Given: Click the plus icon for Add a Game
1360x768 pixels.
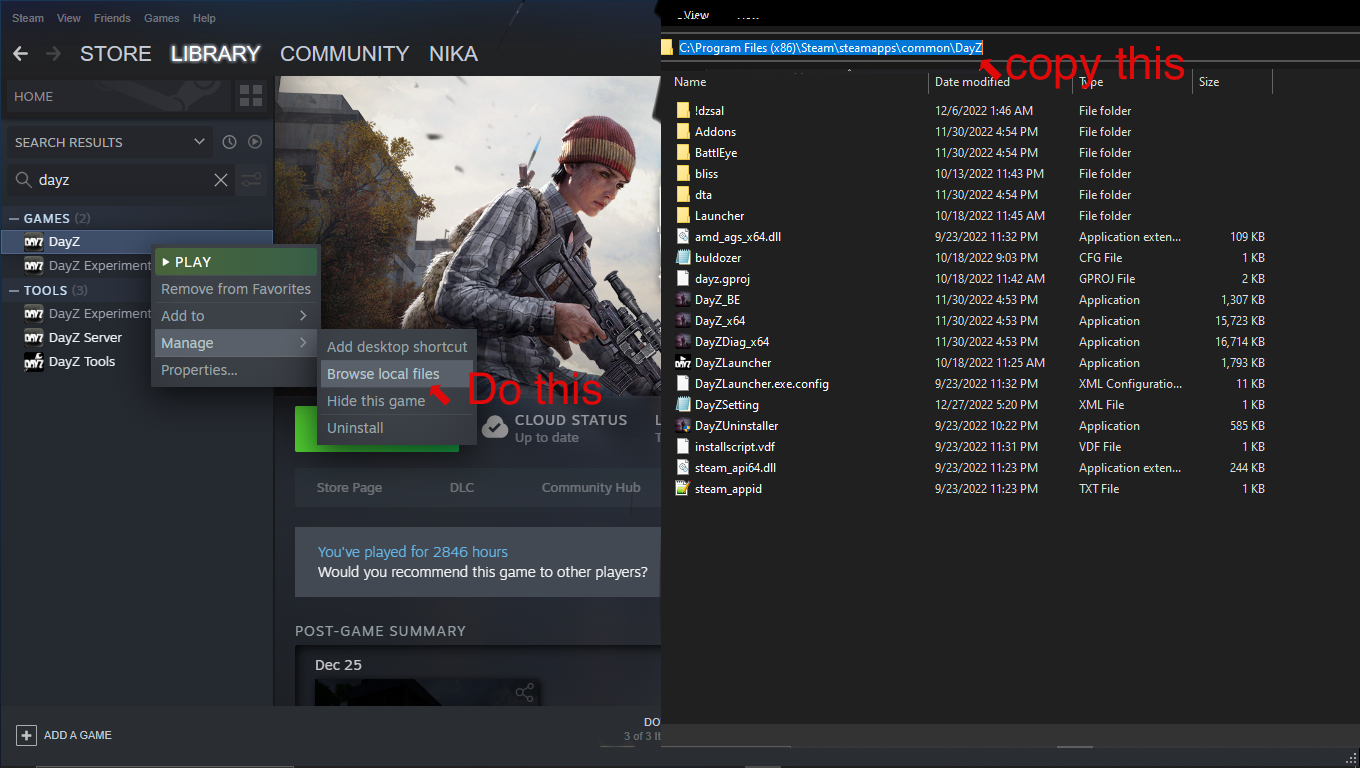Looking at the screenshot, I should coord(26,735).
